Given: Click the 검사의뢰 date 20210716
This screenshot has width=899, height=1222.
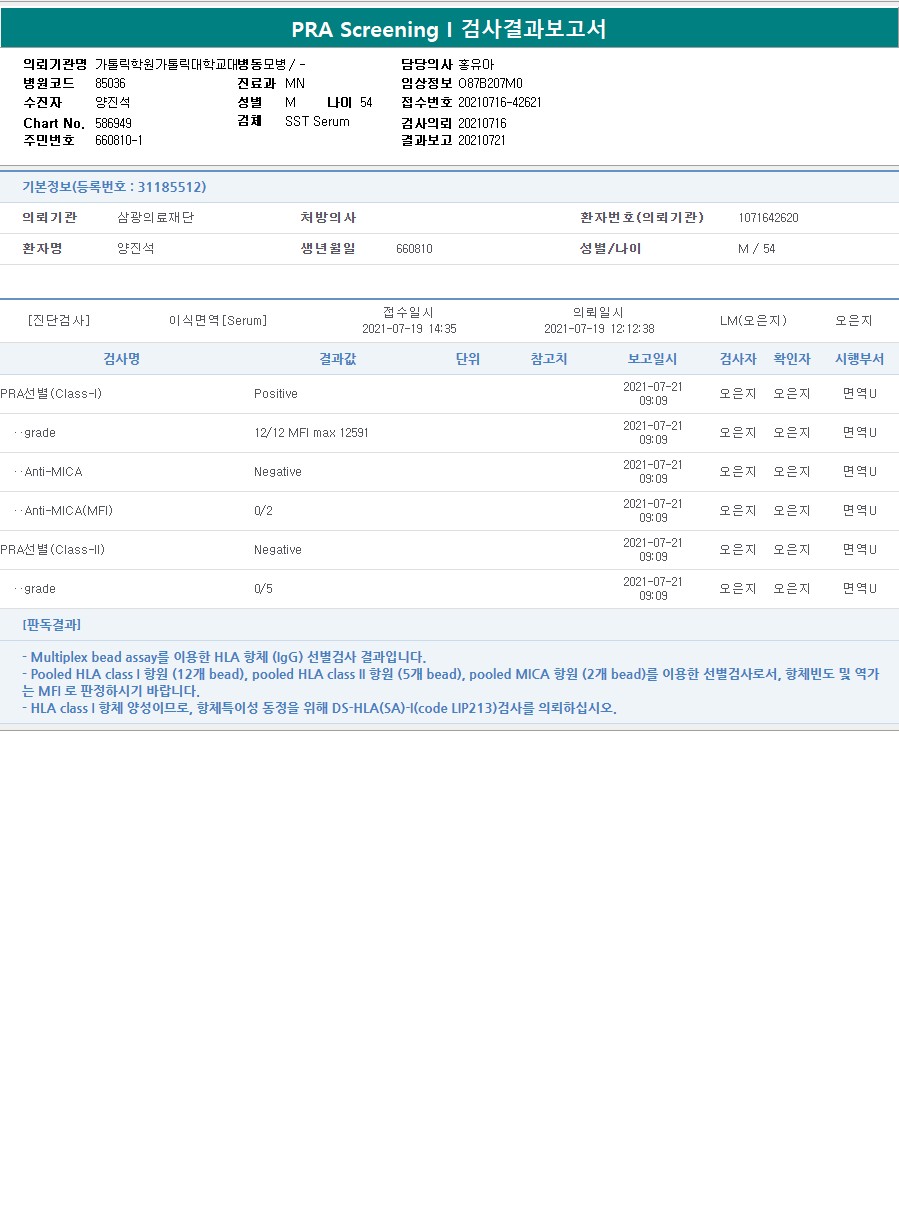Looking at the screenshot, I should tap(482, 122).
